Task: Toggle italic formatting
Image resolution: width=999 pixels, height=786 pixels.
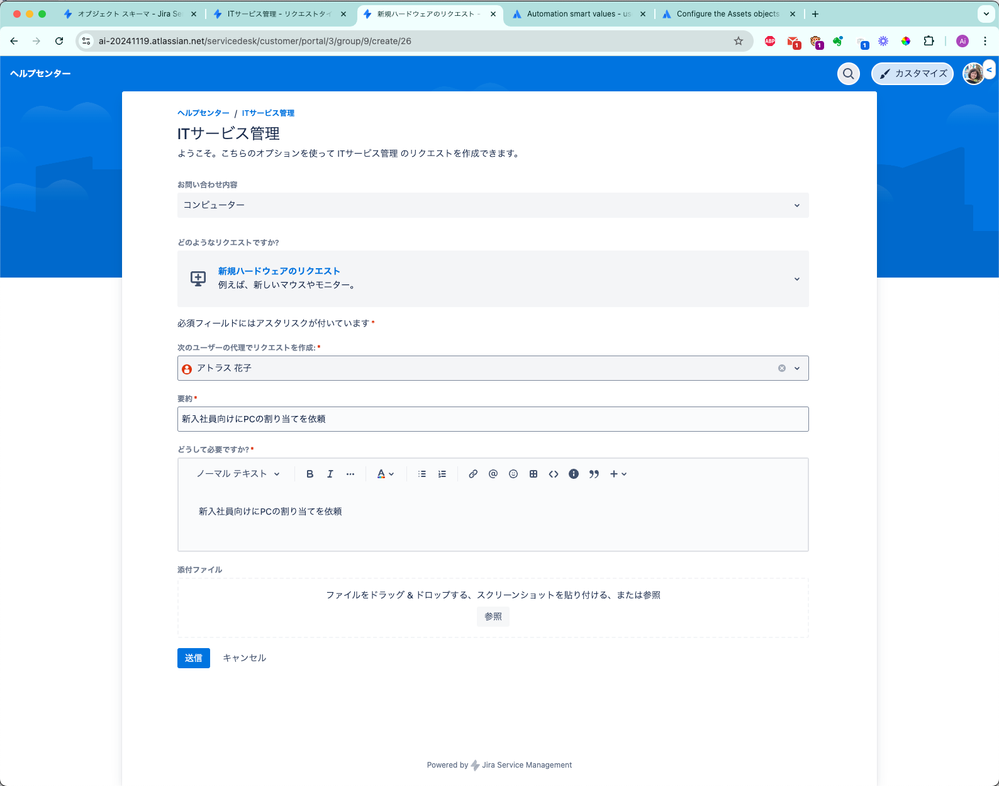Action: click(x=330, y=474)
